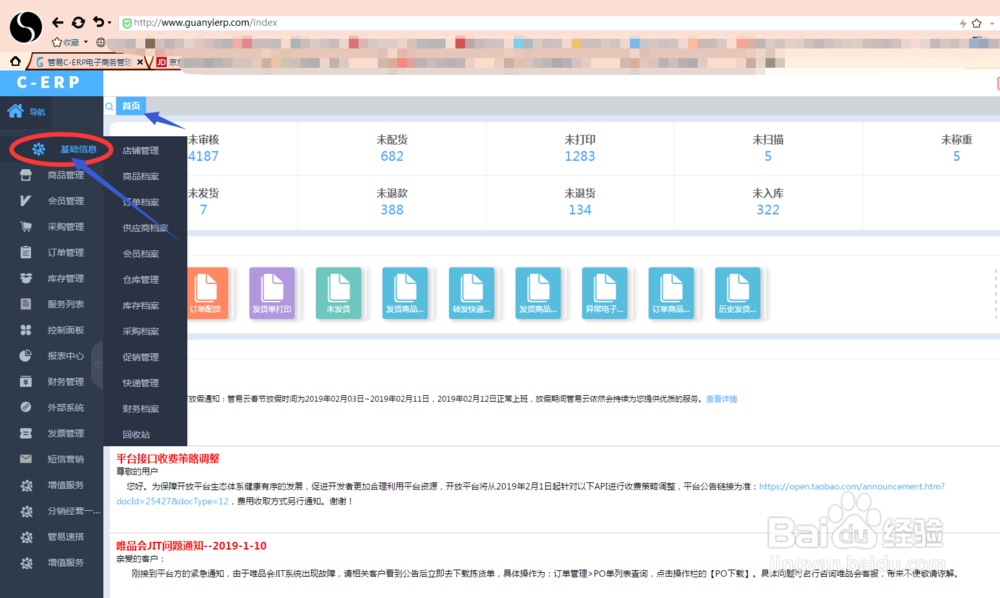Image resolution: width=1000 pixels, height=598 pixels.
Task: Click browser undo-close arrow icon
Action: (98, 22)
